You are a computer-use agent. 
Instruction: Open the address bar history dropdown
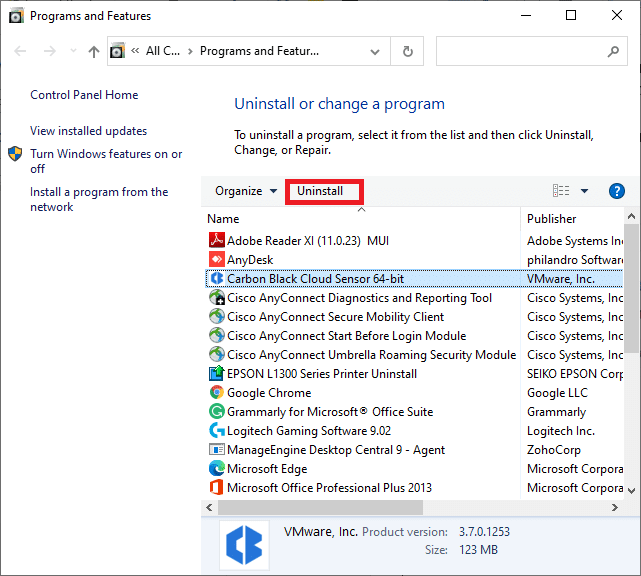379,51
